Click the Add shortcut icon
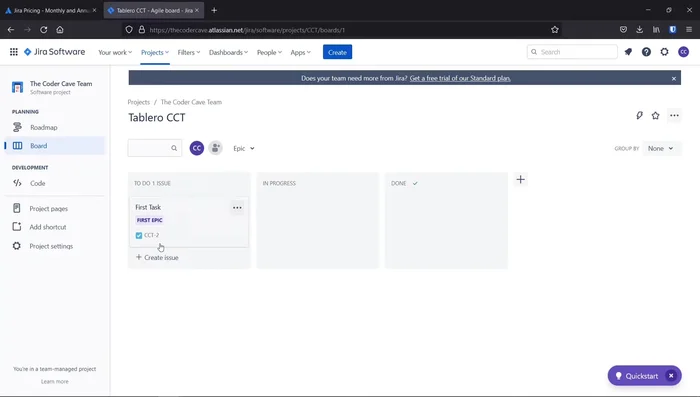 pos(17,226)
